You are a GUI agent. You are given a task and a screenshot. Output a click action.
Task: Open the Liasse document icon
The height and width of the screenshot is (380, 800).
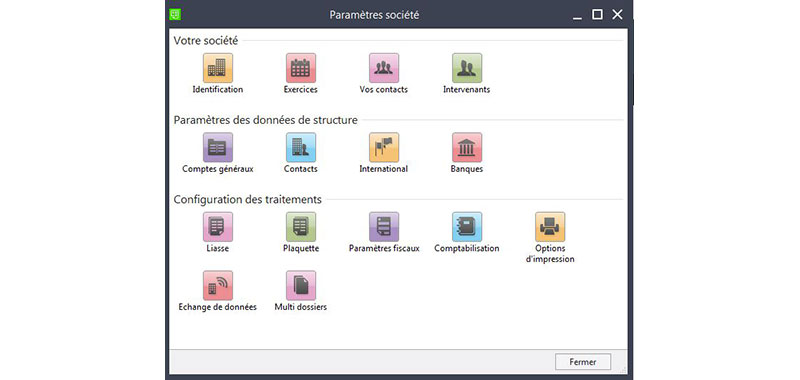click(218, 227)
